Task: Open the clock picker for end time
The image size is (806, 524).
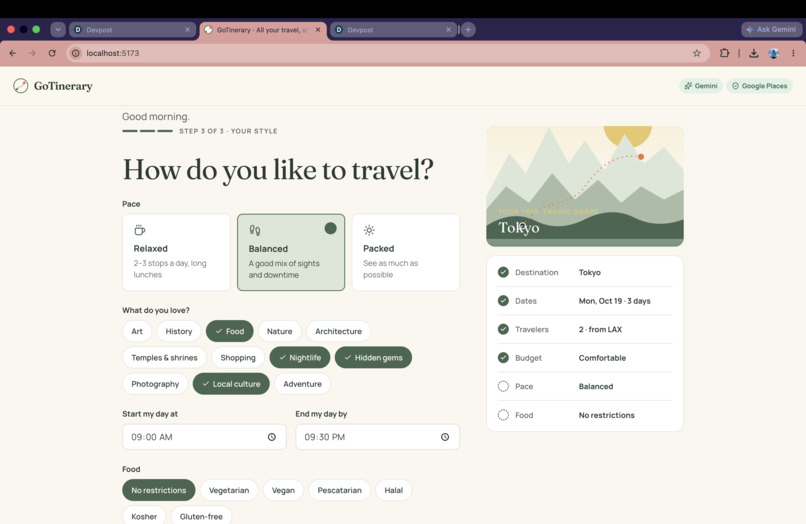Action: 445,437
